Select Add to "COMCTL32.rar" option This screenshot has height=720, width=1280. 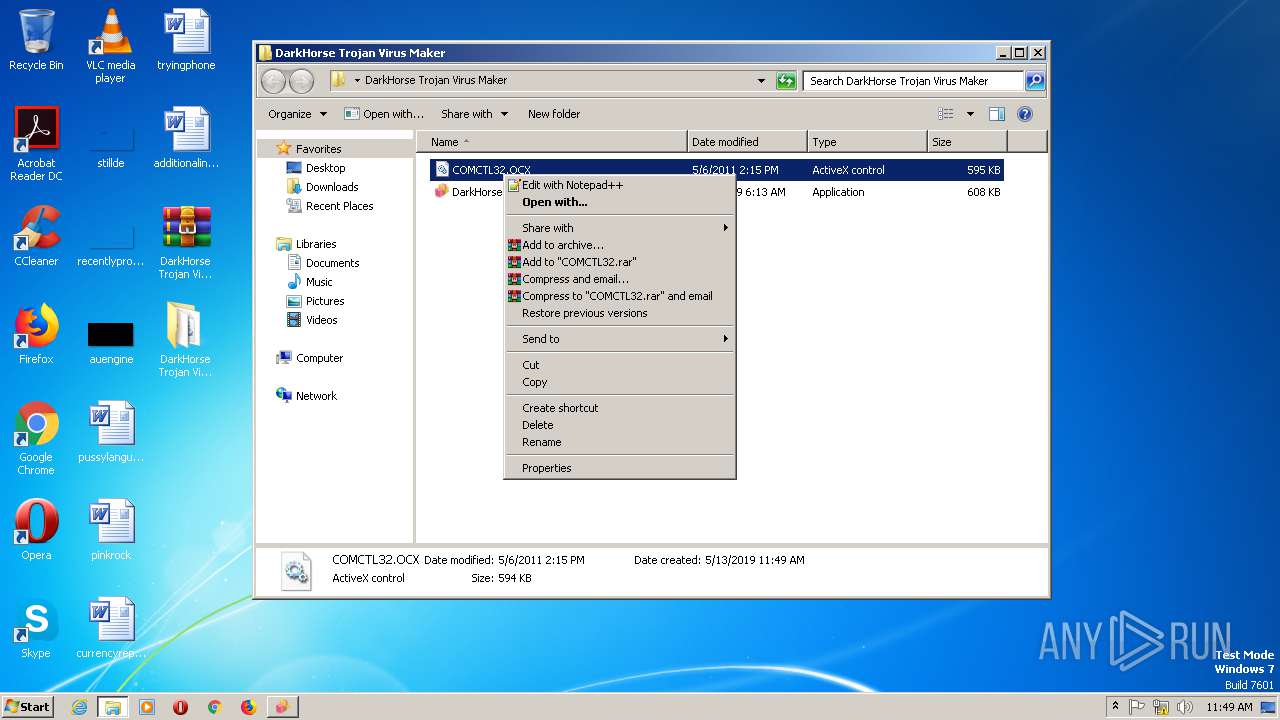(x=620, y=262)
